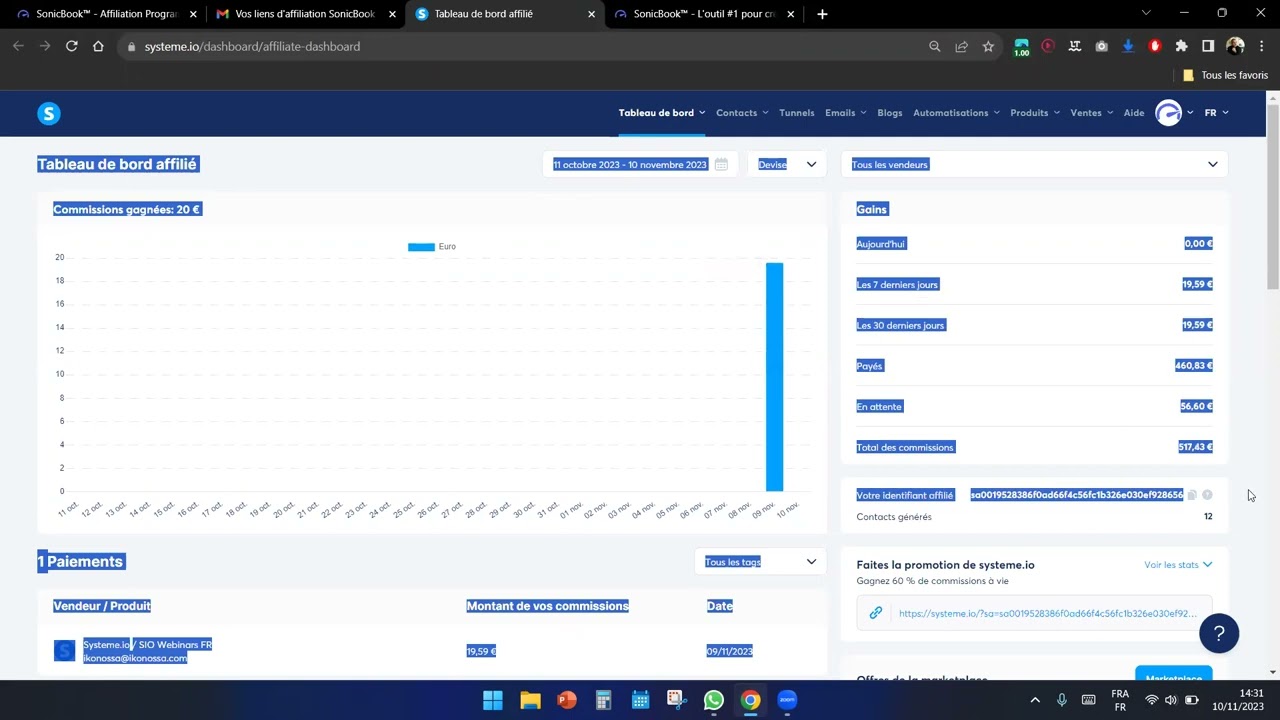Go to browser home page icon
This screenshot has width=1280, height=720.
(x=98, y=46)
